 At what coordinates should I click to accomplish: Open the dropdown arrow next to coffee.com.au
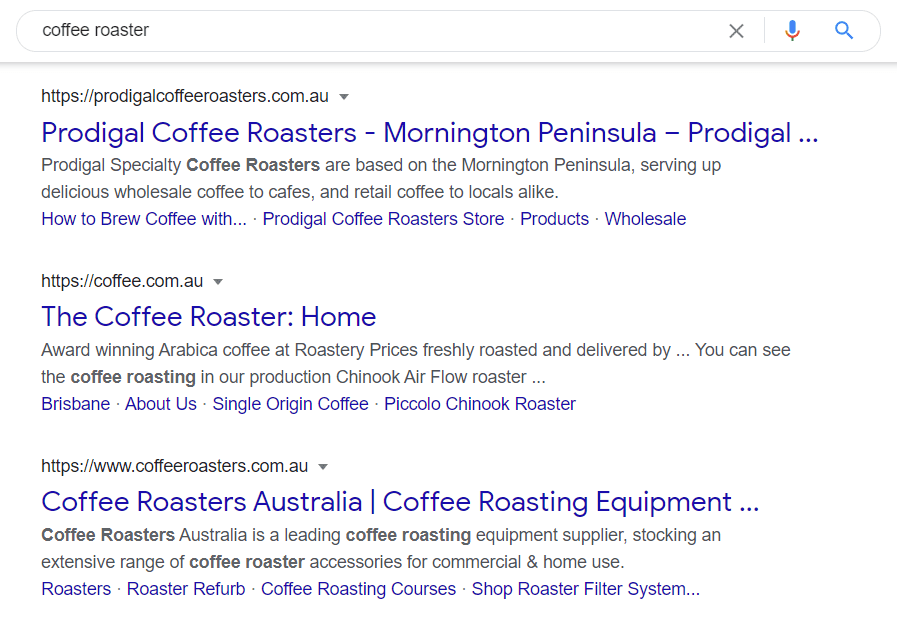(x=218, y=282)
